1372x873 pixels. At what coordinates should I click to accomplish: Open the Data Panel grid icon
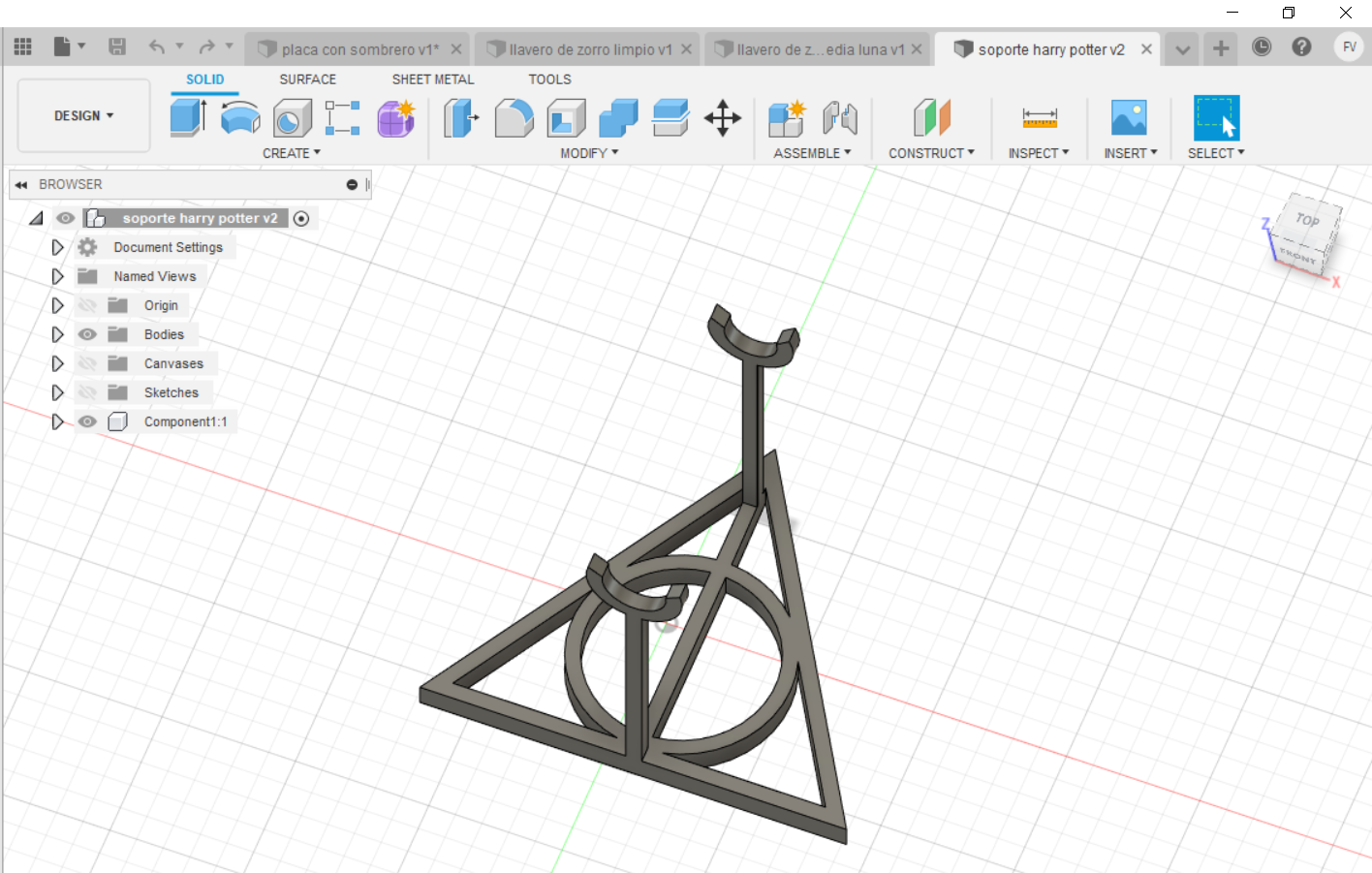coord(23,47)
